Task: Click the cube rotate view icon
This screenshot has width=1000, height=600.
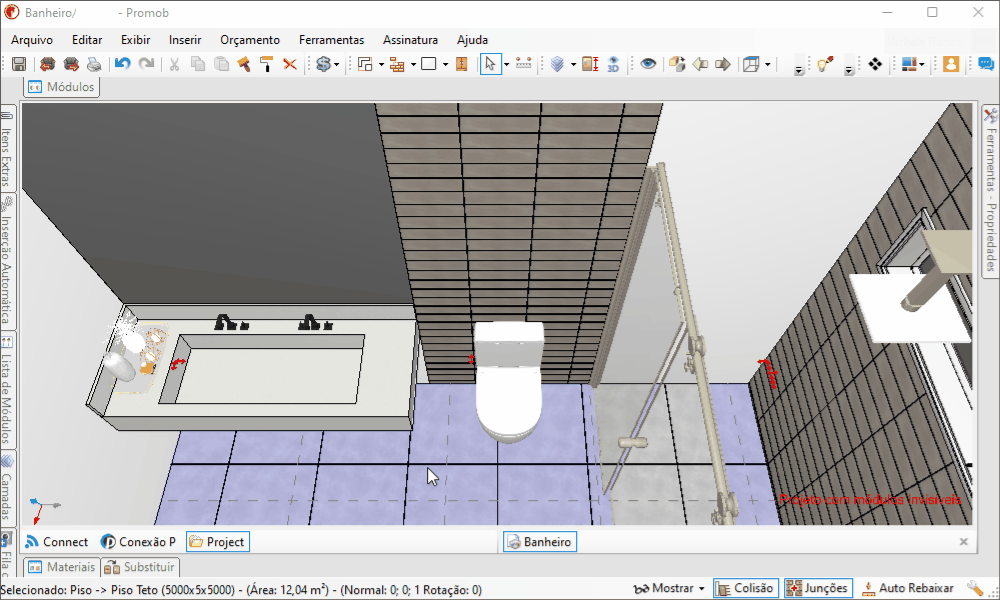Action: 677,64
